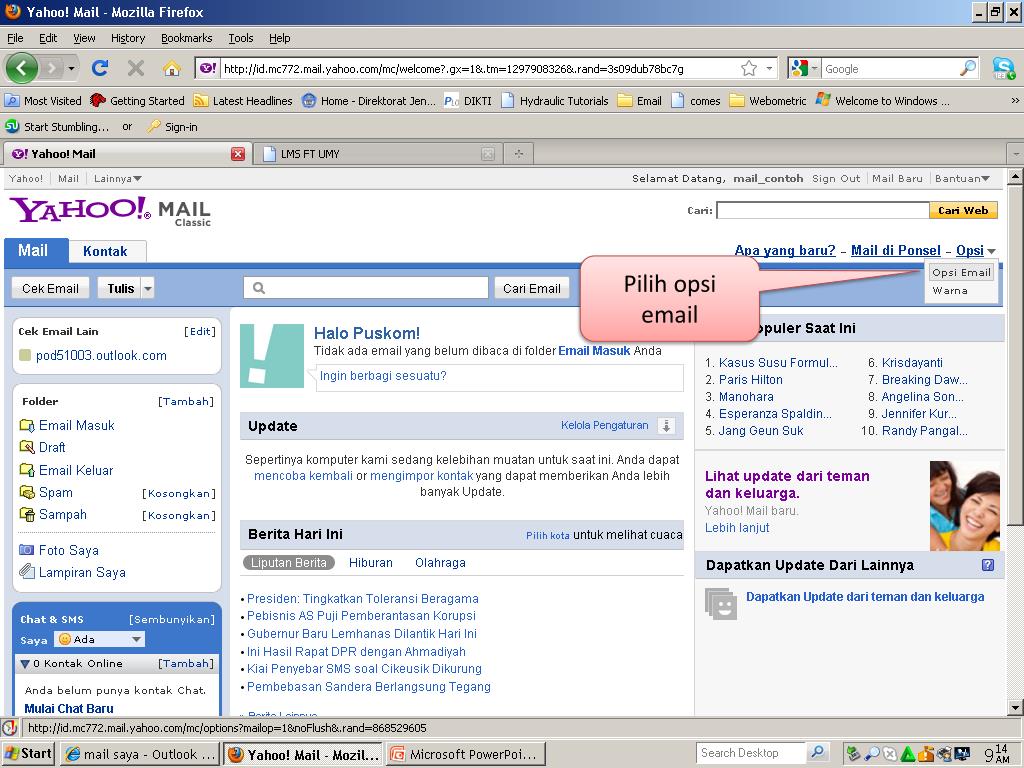Select the Hiburan news tab
Viewport: 1024px width, 768px height.
tap(370, 563)
